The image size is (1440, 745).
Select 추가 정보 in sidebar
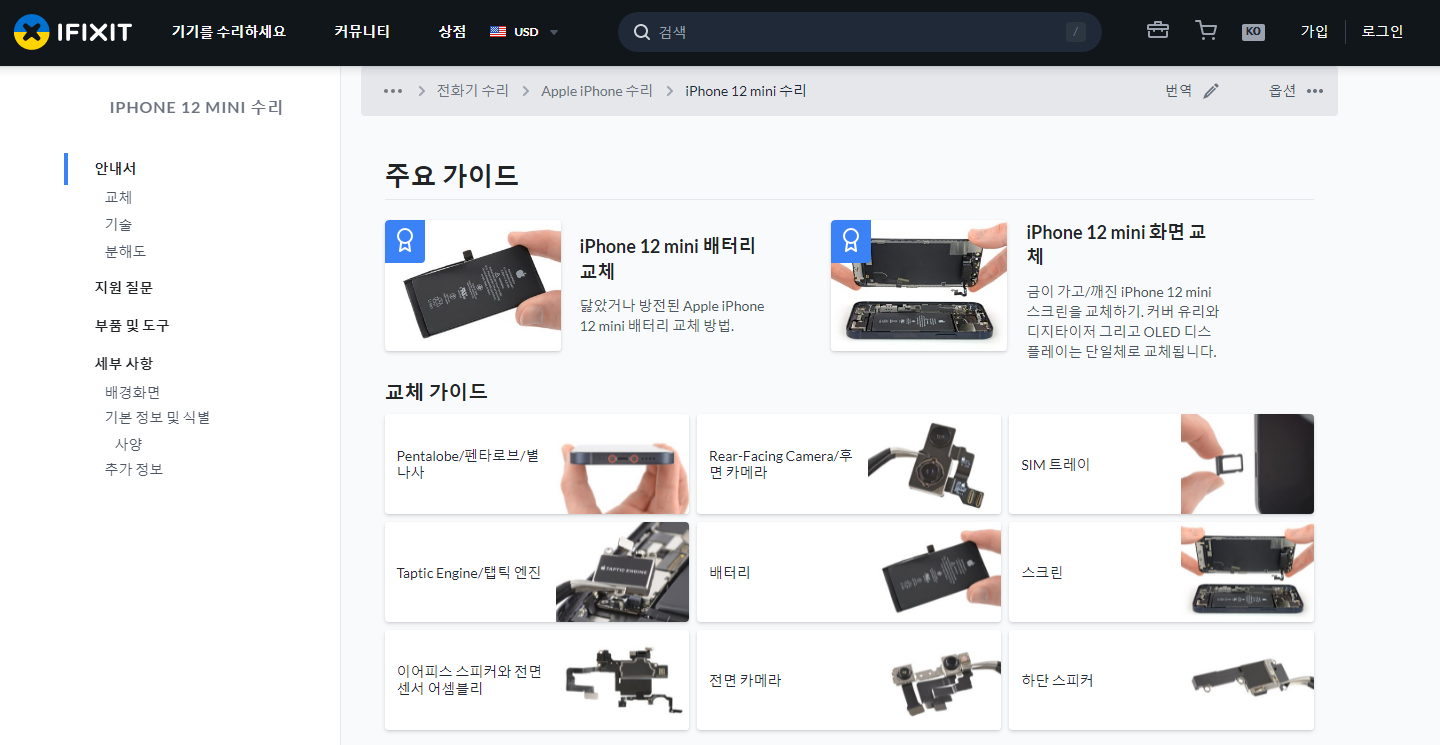(x=134, y=470)
